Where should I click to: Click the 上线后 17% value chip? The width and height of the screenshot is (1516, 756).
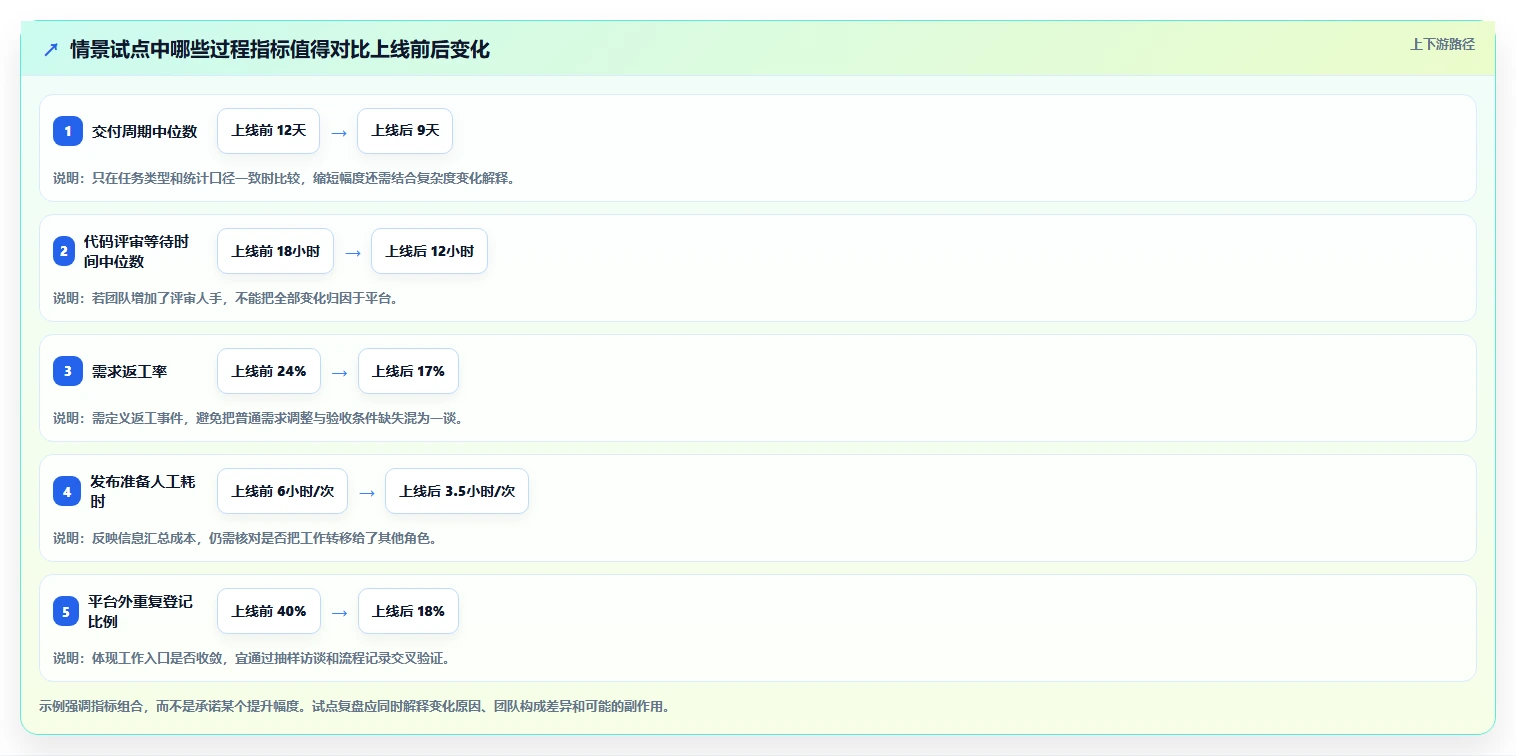click(408, 371)
